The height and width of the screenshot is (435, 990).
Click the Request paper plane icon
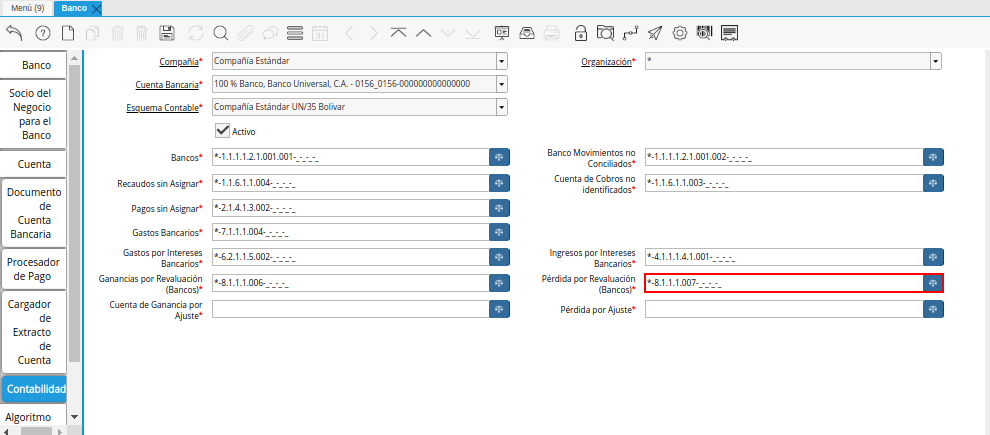click(x=655, y=33)
